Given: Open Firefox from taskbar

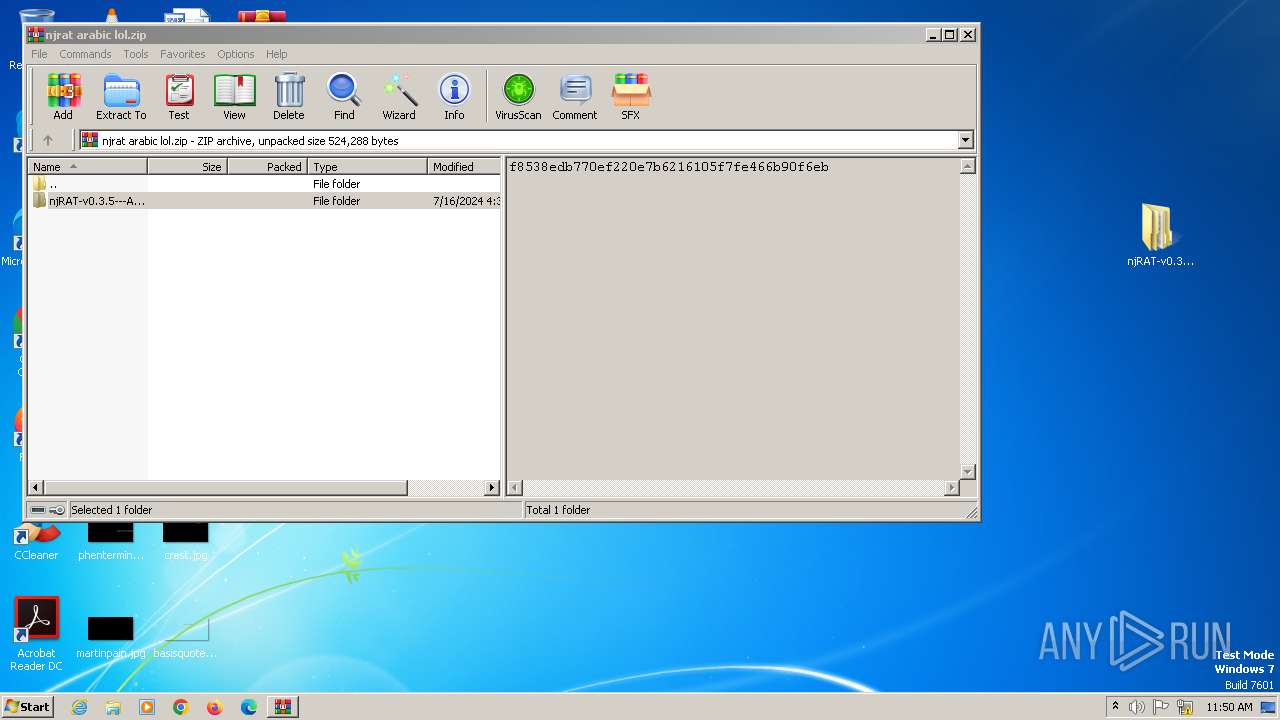Looking at the screenshot, I should [x=215, y=707].
